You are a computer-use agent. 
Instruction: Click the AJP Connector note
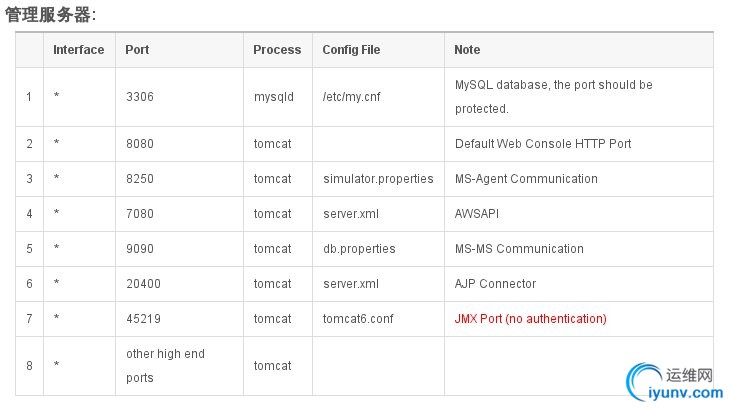click(x=495, y=284)
